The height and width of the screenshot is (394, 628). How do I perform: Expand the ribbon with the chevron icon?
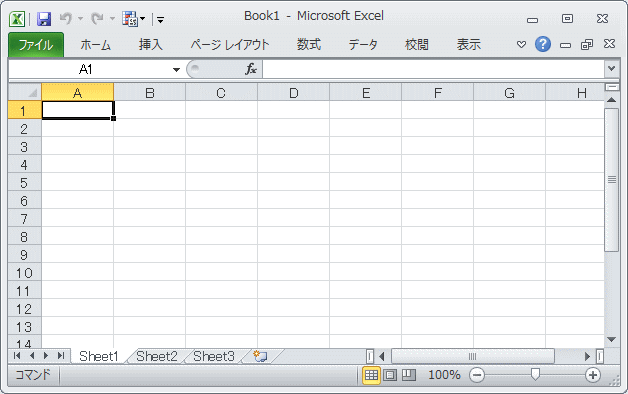(x=521, y=44)
